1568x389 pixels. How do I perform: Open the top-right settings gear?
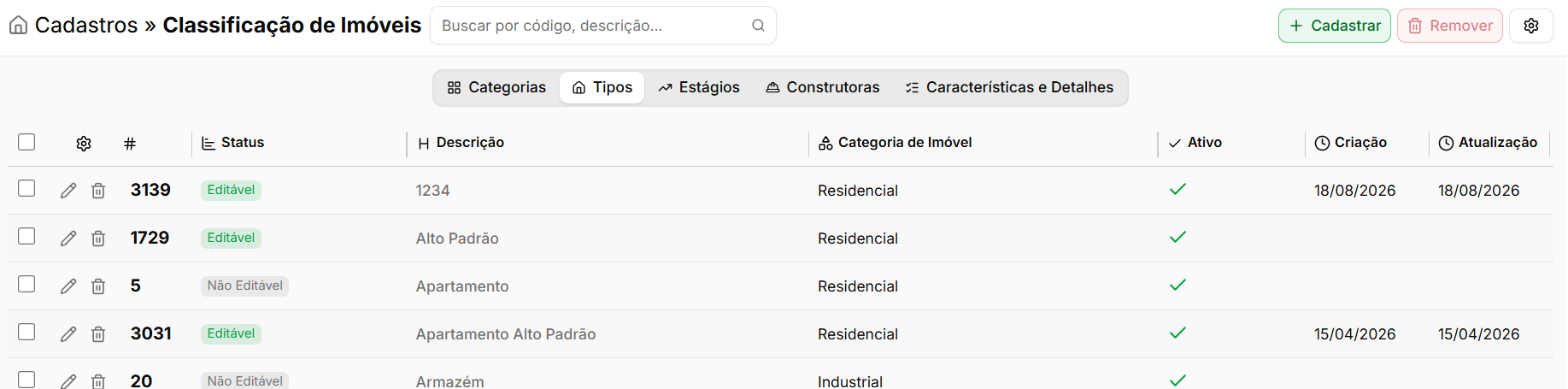[x=1530, y=26]
